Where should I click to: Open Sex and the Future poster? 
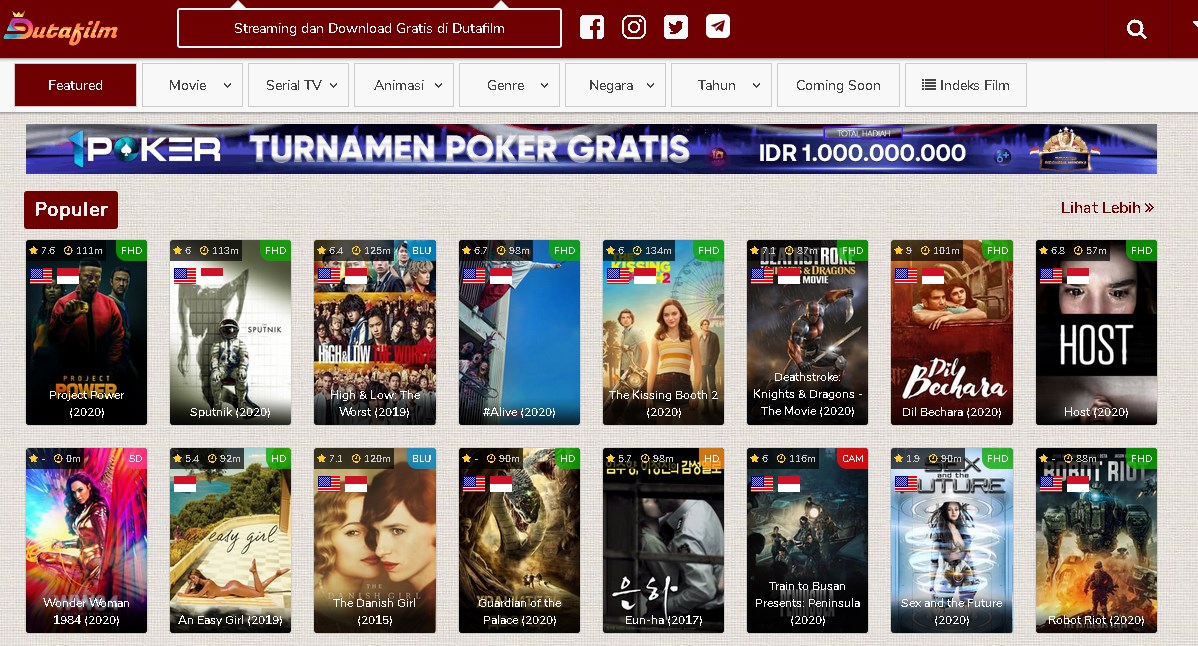(951, 541)
